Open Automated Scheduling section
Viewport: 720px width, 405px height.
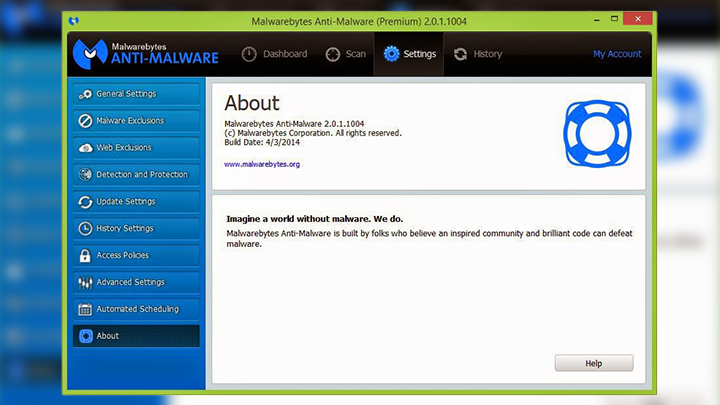click(x=136, y=309)
